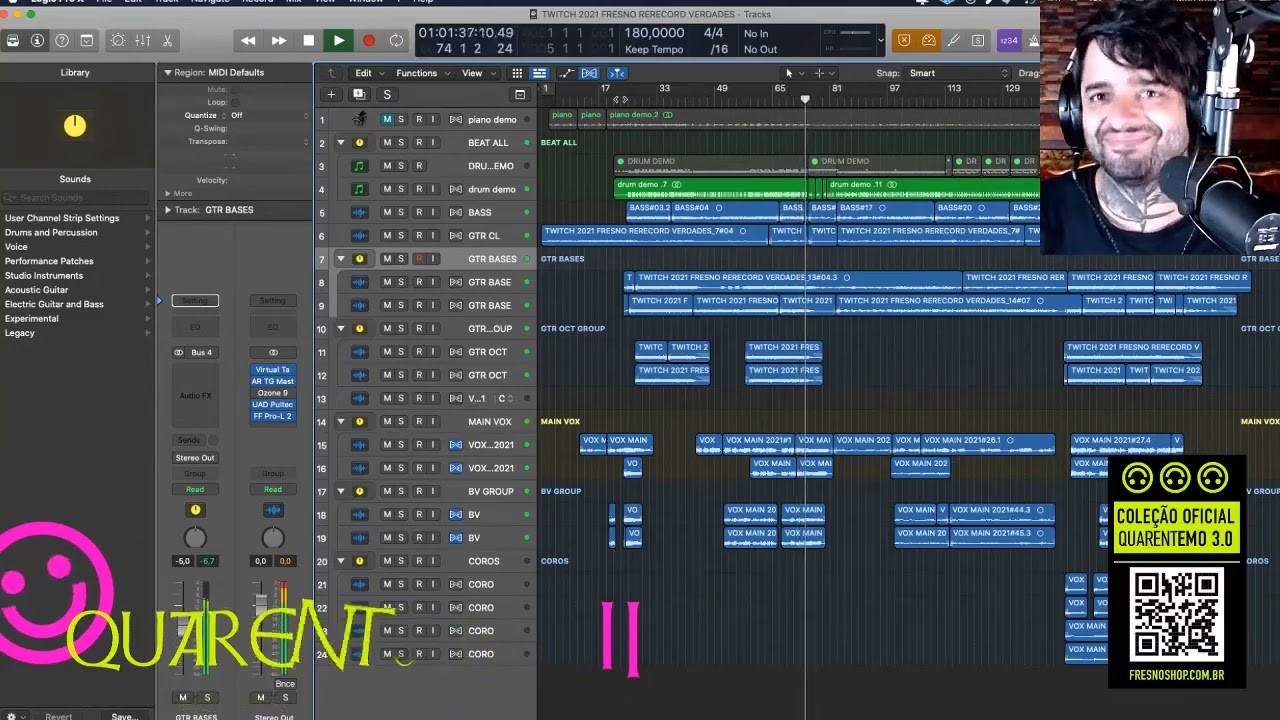This screenshot has height=720, width=1280.
Task: Toggle the orange Replace mode button
Action: click(904, 41)
